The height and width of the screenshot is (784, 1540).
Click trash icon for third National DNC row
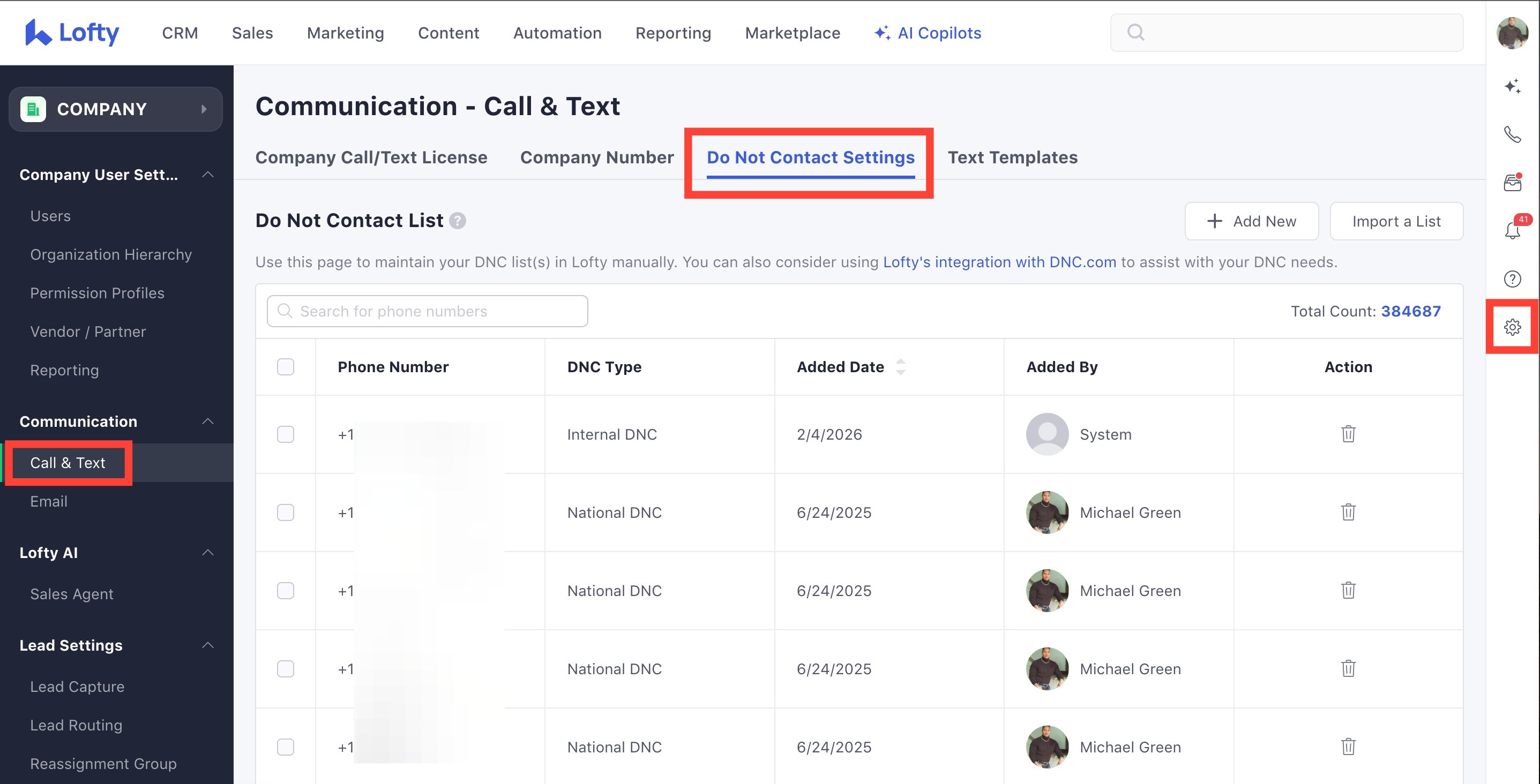point(1348,668)
